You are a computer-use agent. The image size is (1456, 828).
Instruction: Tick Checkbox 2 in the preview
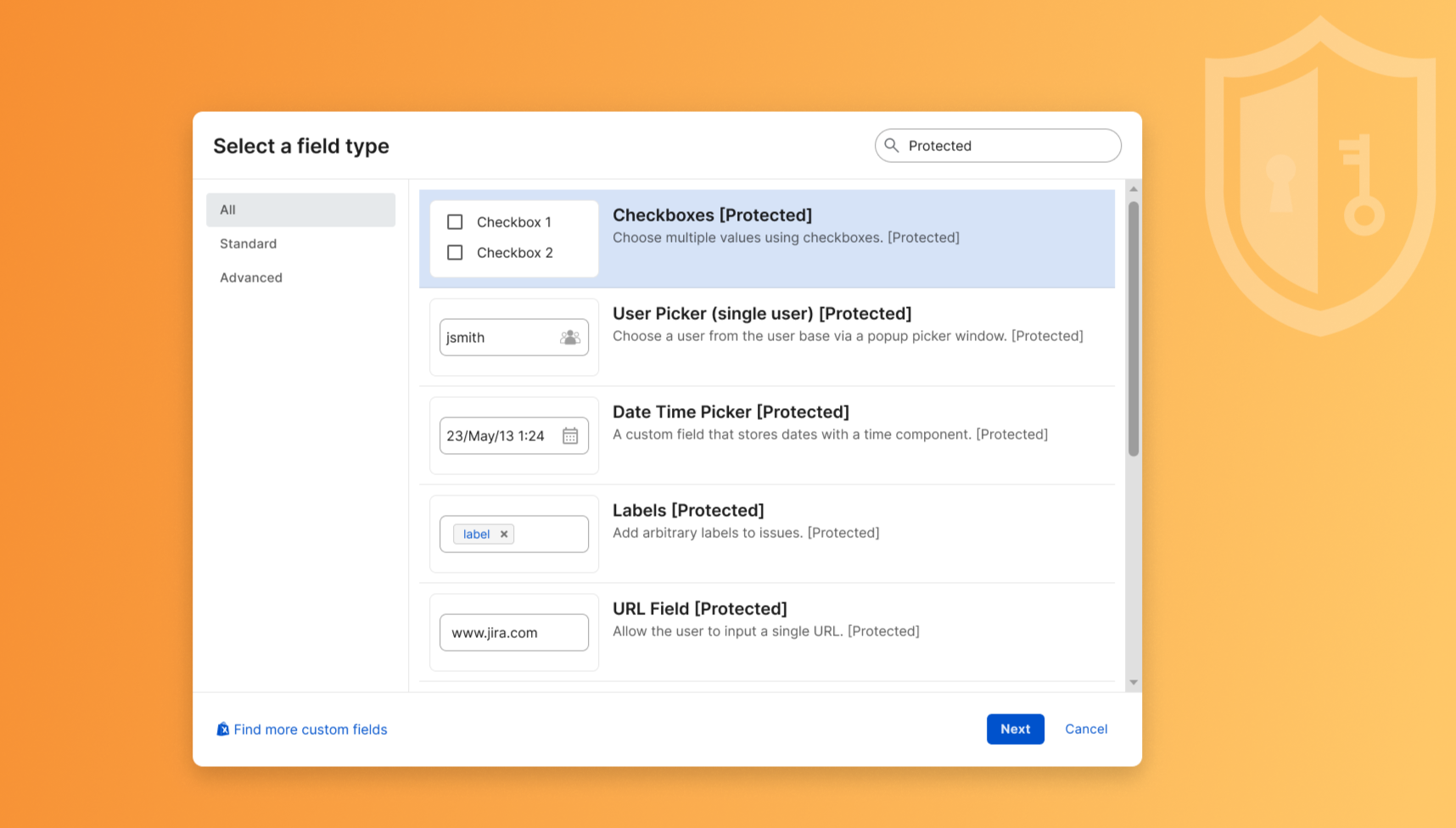[x=455, y=252]
